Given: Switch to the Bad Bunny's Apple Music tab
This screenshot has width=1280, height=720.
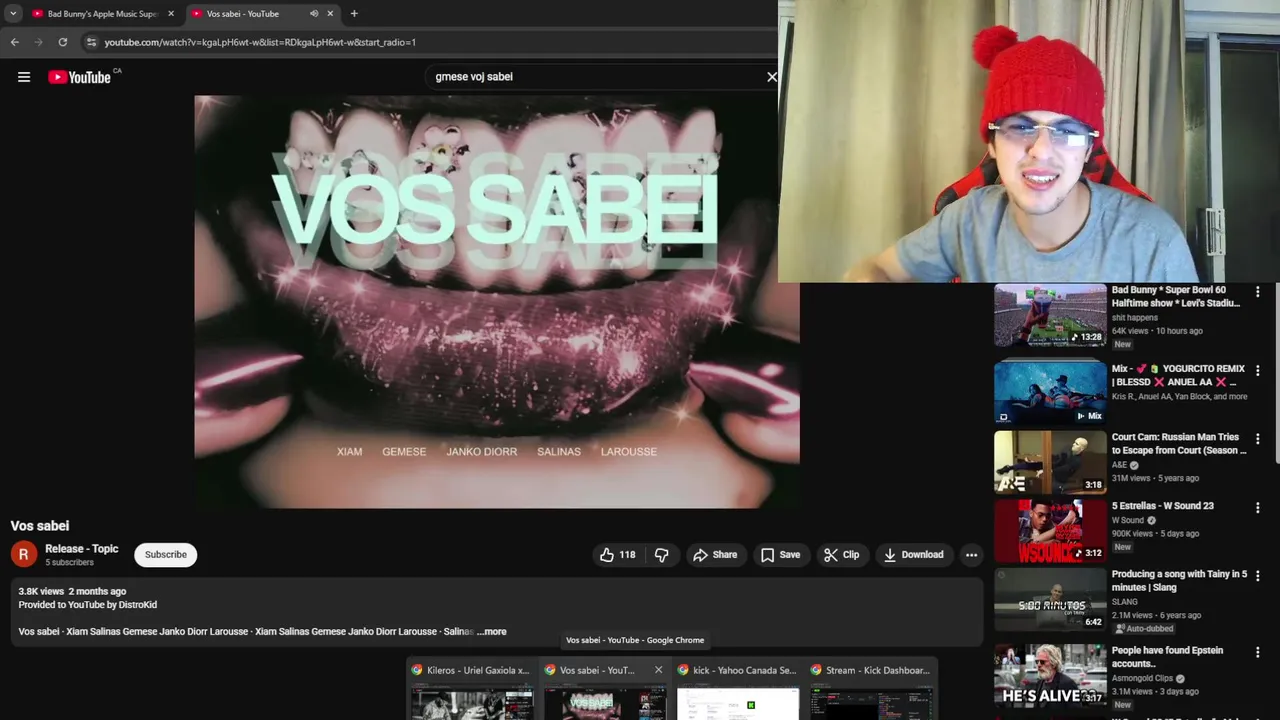Looking at the screenshot, I should point(102,14).
